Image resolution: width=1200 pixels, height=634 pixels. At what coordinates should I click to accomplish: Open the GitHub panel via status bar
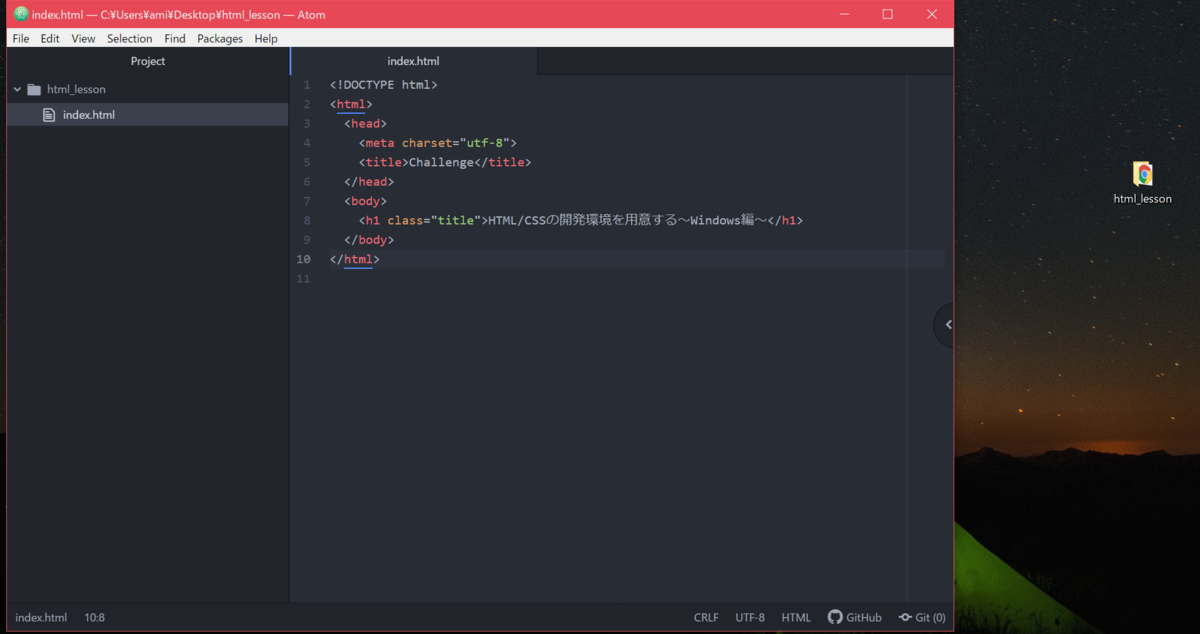(x=855, y=617)
